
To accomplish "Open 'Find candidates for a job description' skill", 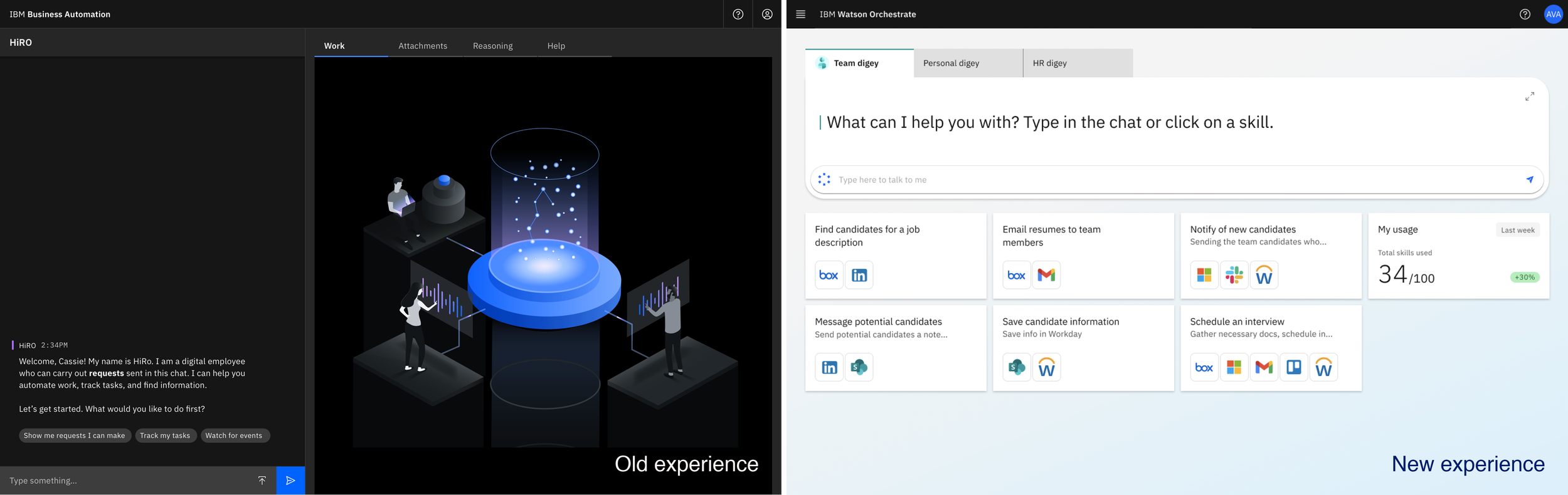I will tap(896, 256).
